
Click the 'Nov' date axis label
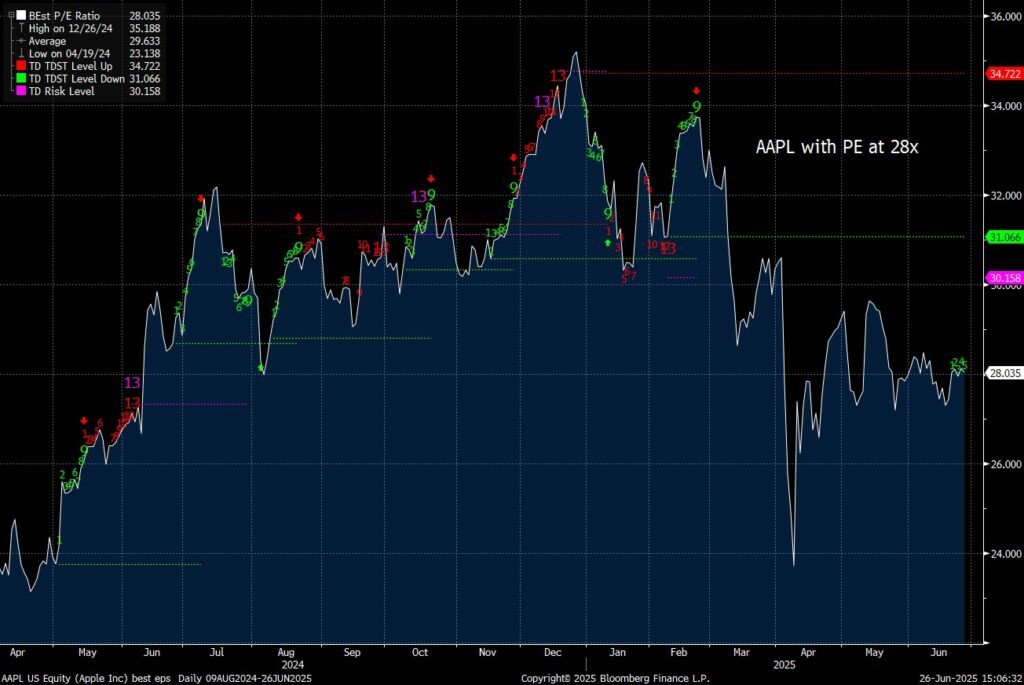[x=487, y=652]
